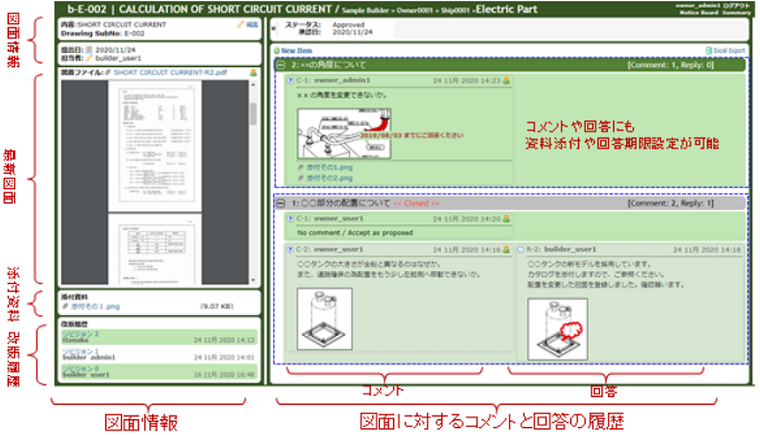Image resolution: width=760 pixels, height=435 pixels.
Task: Click the user icon at C-2 14:16 timestamp
Action: tap(507, 250)
